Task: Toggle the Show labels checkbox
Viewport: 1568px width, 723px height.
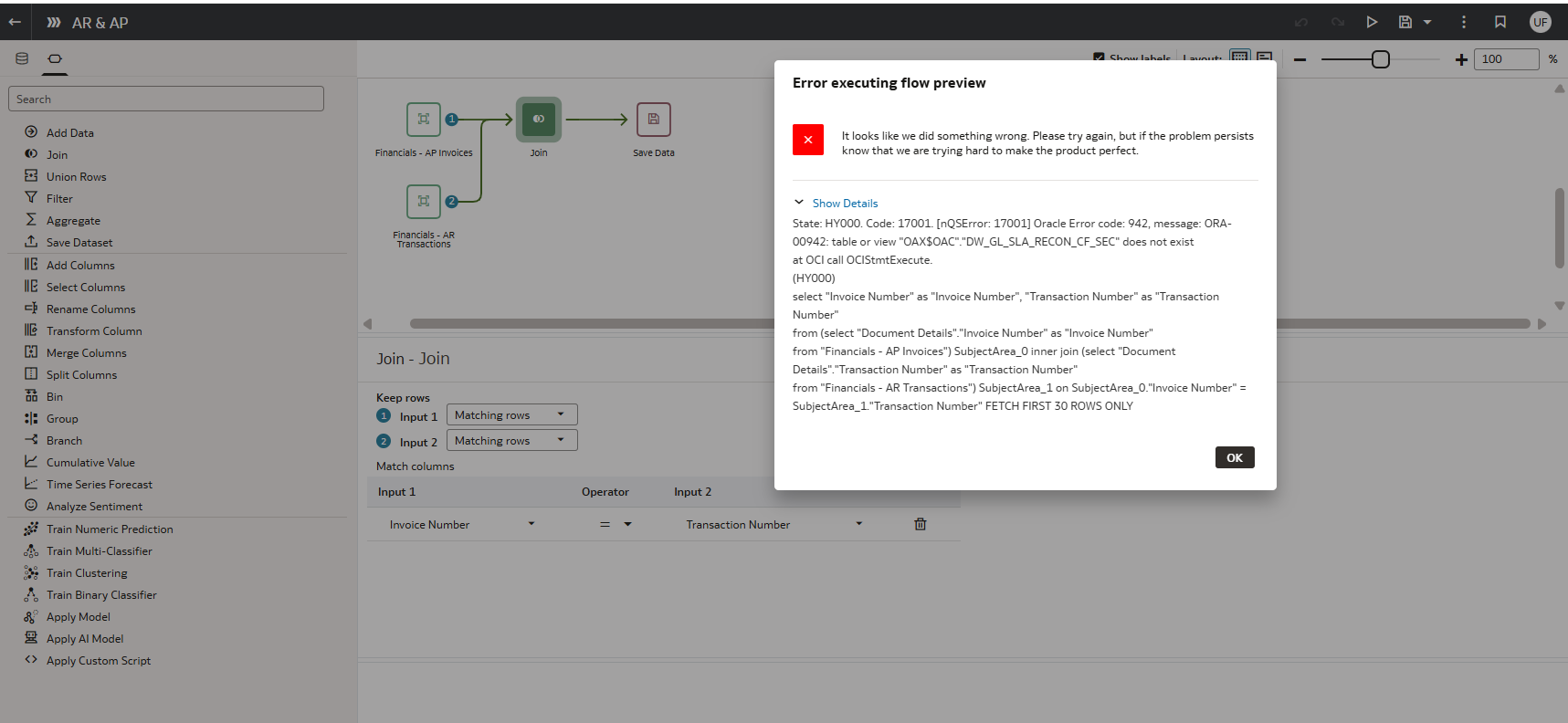Action: [1099, 58]
